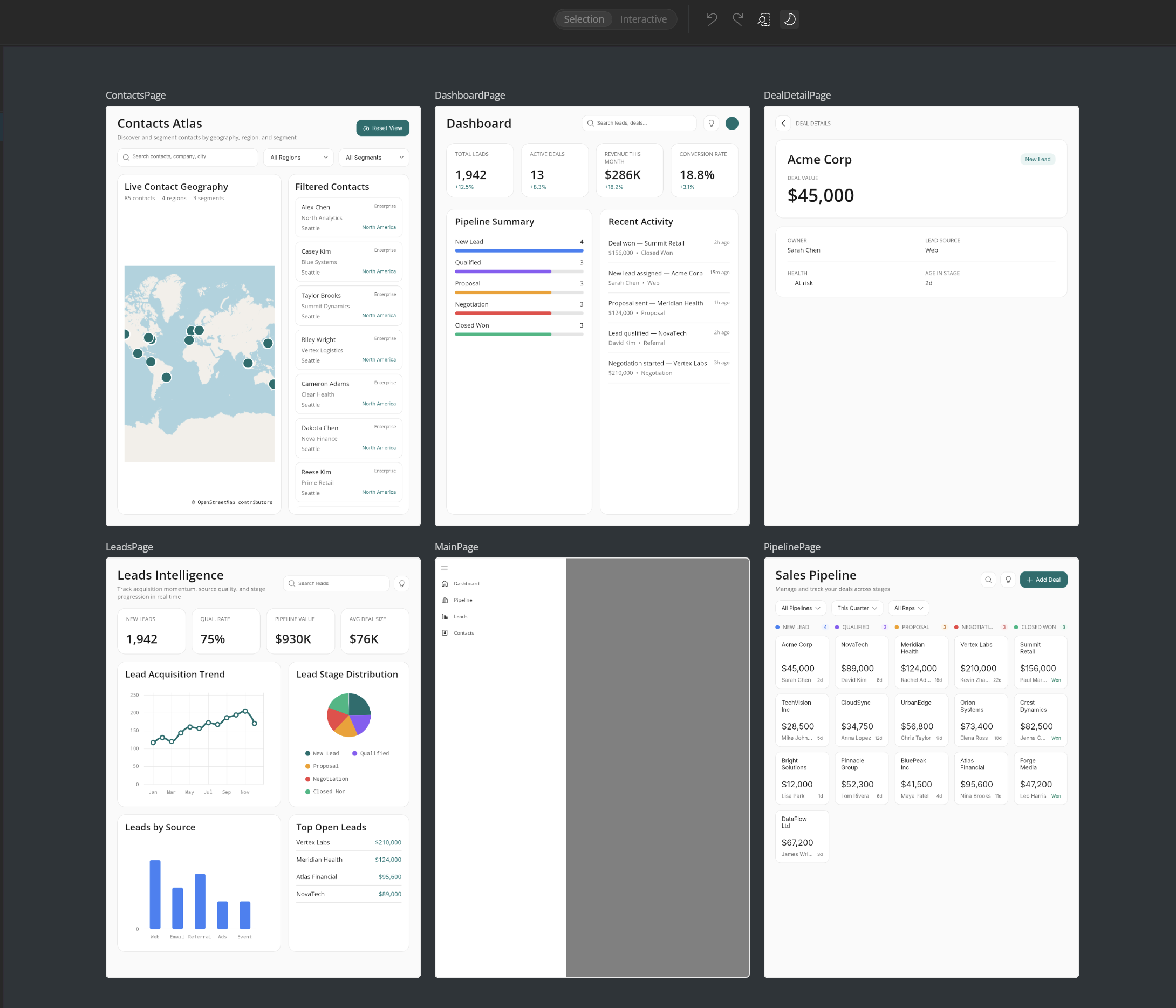The height and width of the screenshot is (1008, 1176).
Task: Click the redo arrow in top toolbar
Action: (738, 19)
